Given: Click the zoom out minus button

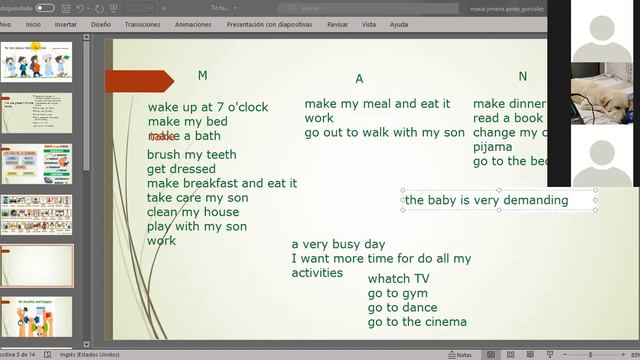Looking at the screenshot, I should tap(564, 355).
